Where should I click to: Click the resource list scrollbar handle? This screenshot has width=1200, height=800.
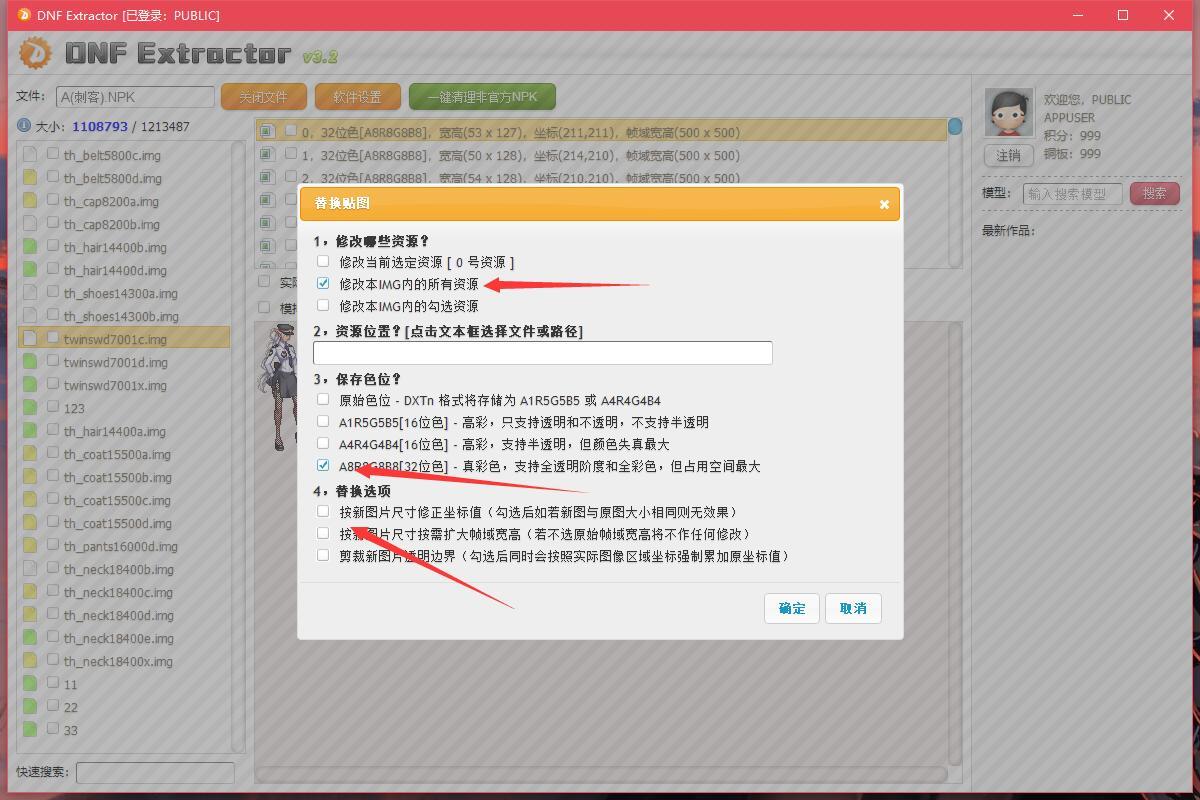coord(955,127)
